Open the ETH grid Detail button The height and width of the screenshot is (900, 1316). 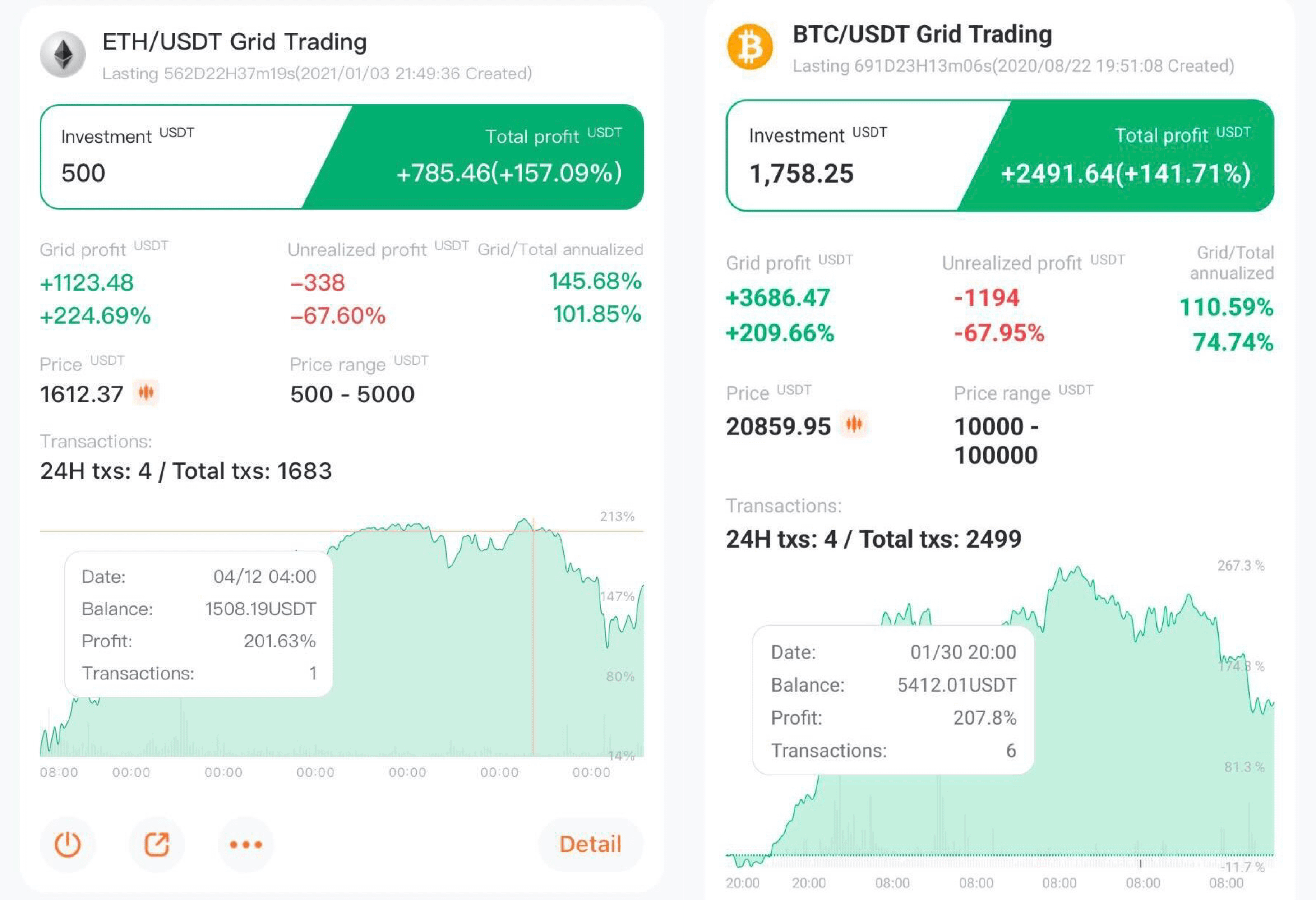(x=590, y=844)
